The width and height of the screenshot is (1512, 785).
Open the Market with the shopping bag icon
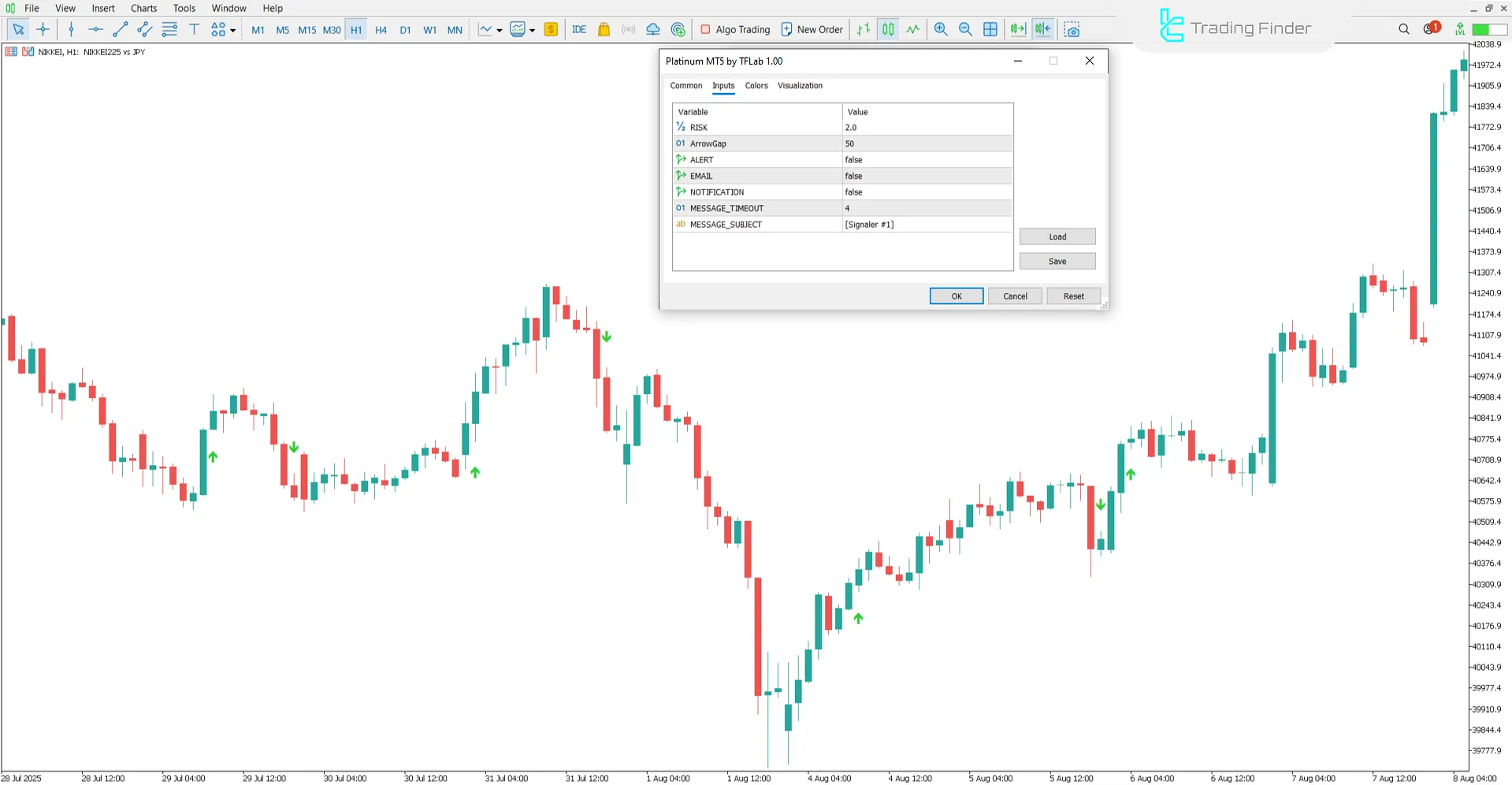coord(604,29)
